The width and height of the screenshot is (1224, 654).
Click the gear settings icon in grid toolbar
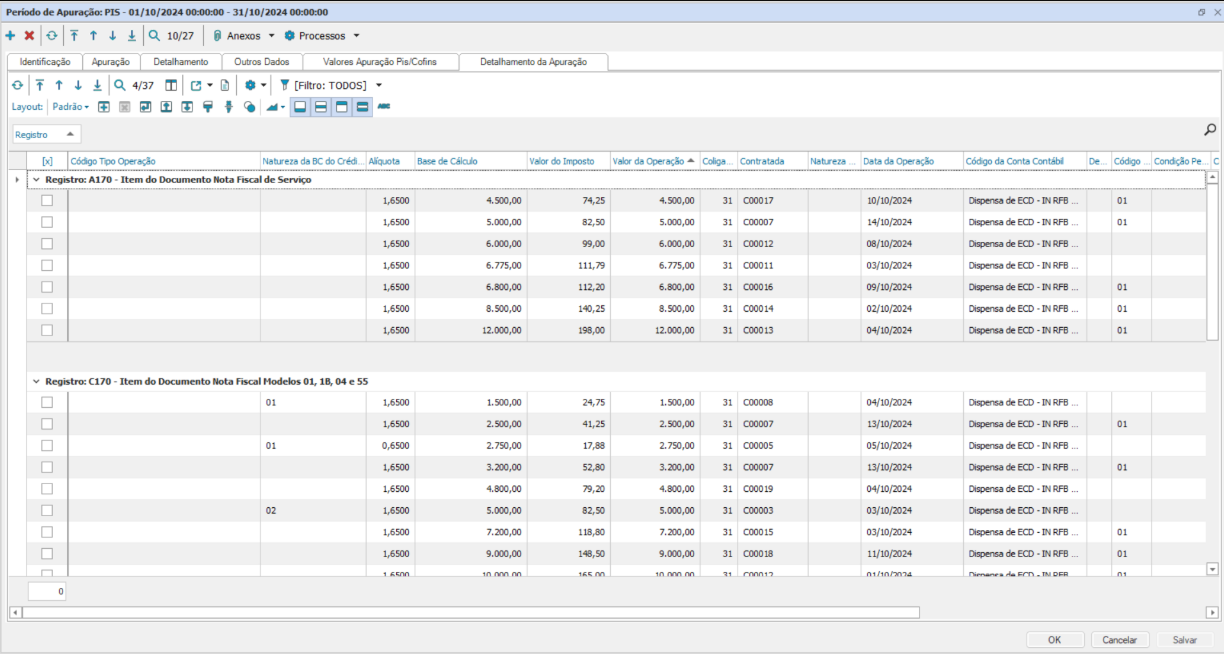[251, 85]
